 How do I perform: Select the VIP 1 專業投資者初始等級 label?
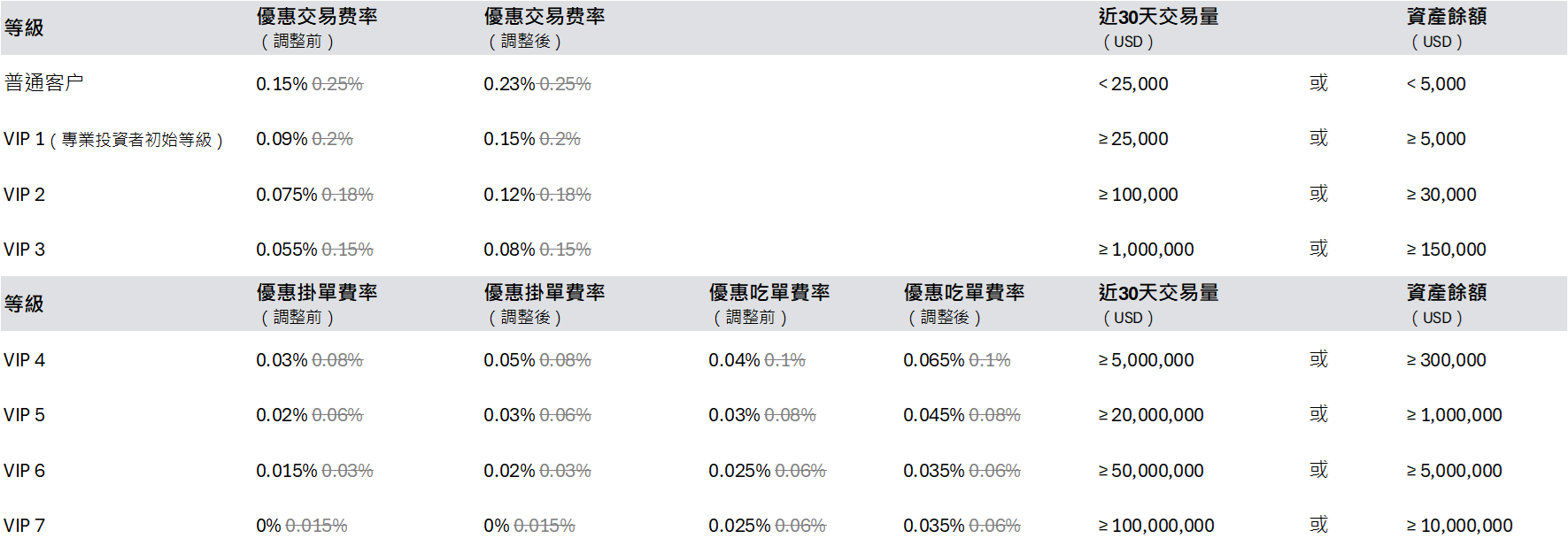coord(113,139)
